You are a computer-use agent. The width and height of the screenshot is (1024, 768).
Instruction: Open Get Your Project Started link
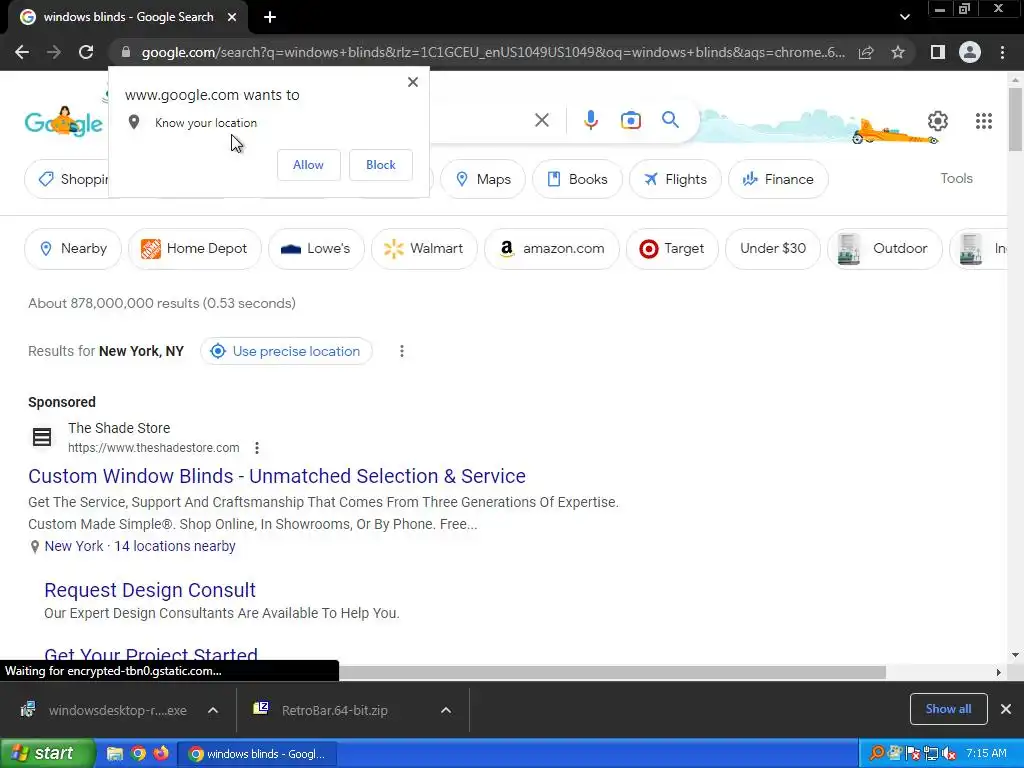151,653
